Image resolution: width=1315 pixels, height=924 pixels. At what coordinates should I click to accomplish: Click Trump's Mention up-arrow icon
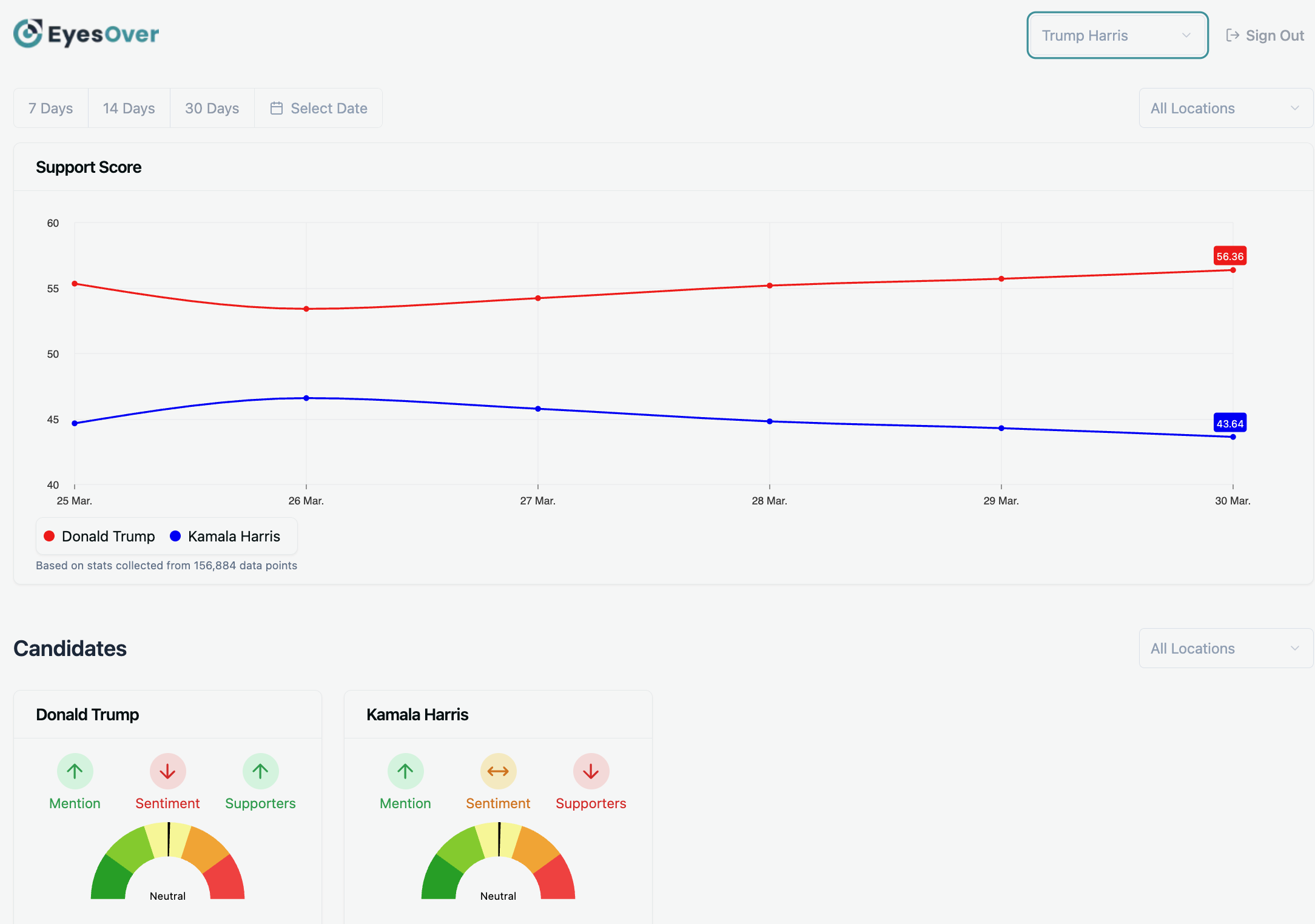pos(75,771)
